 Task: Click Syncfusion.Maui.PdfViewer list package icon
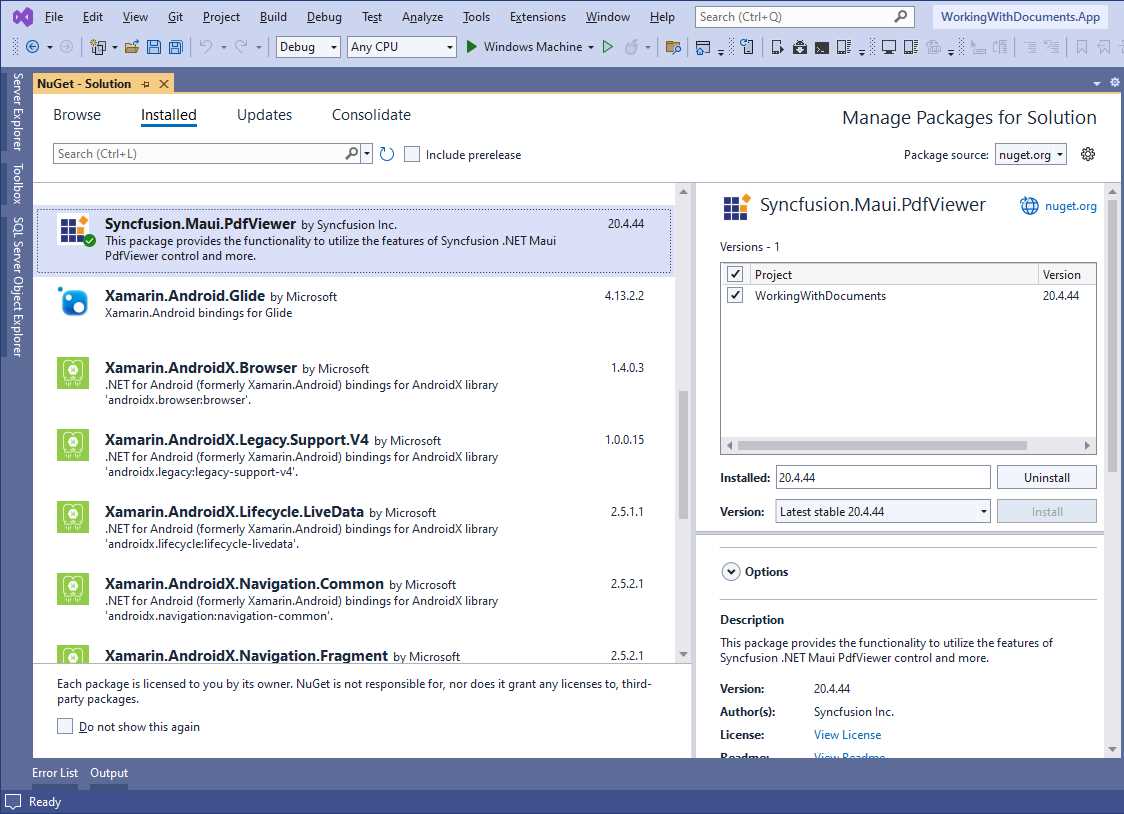coord(74,230)
